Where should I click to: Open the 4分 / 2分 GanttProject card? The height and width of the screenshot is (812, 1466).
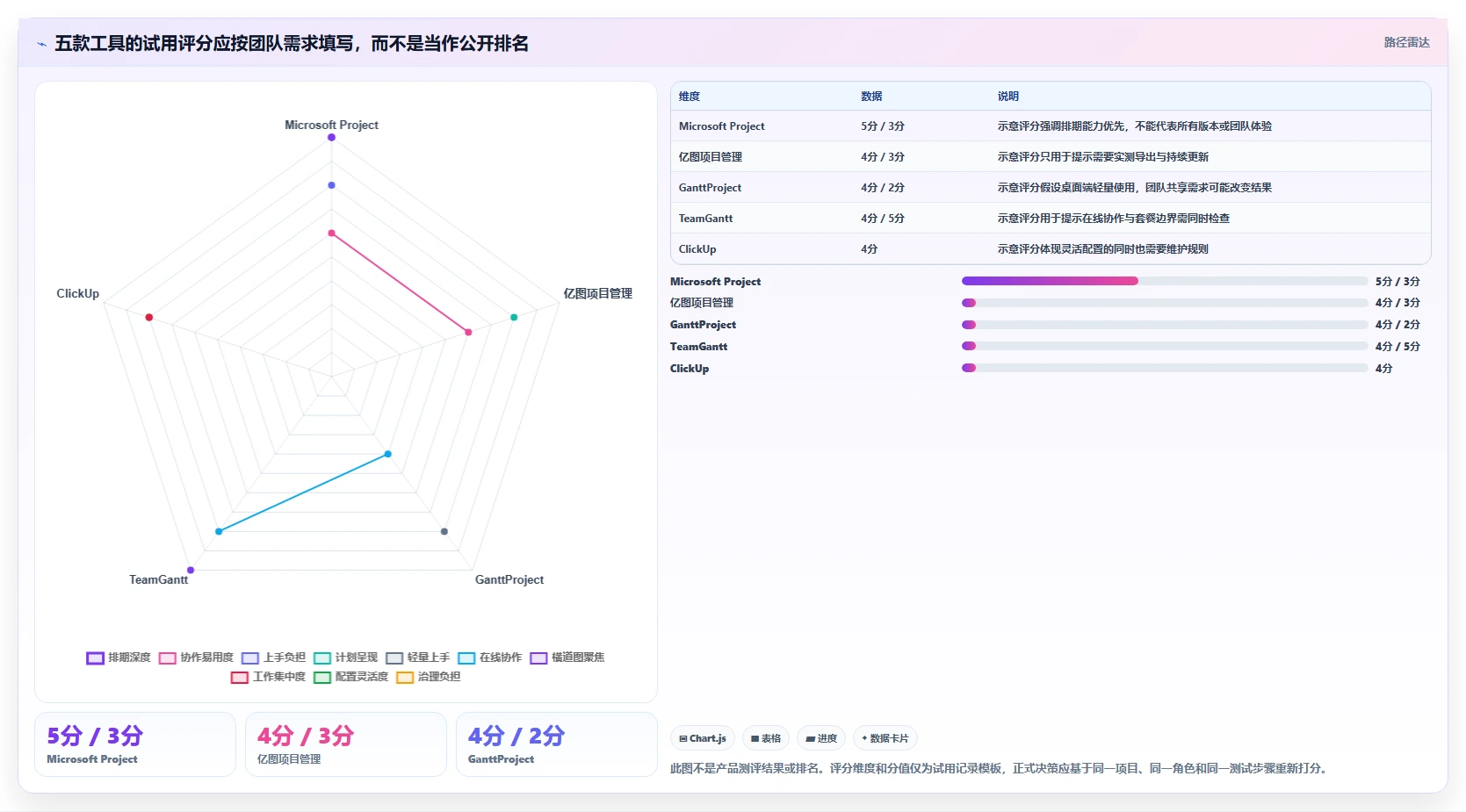(x=557, y=744)
